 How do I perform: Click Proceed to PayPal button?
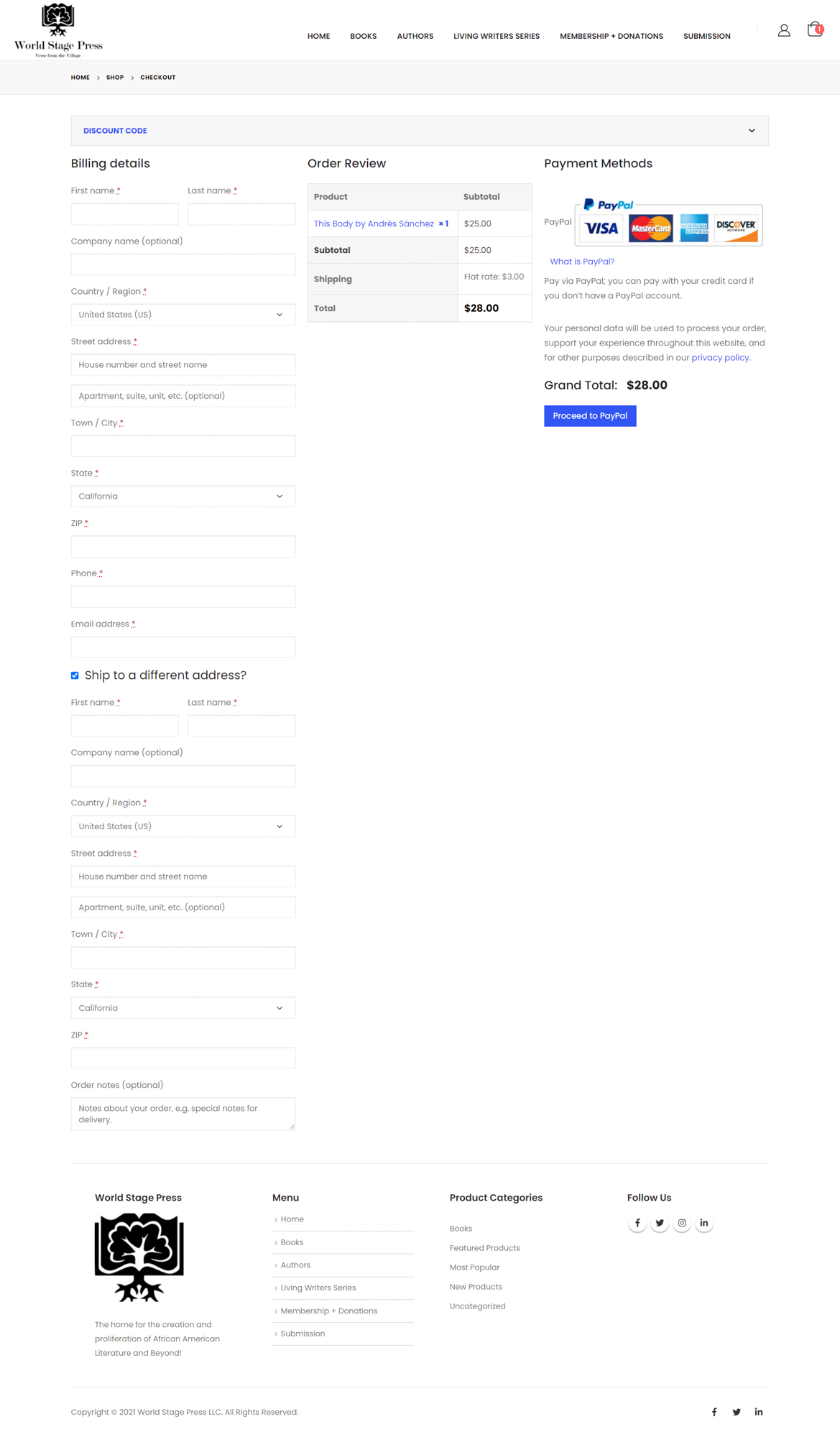click(x=589, y=416)
